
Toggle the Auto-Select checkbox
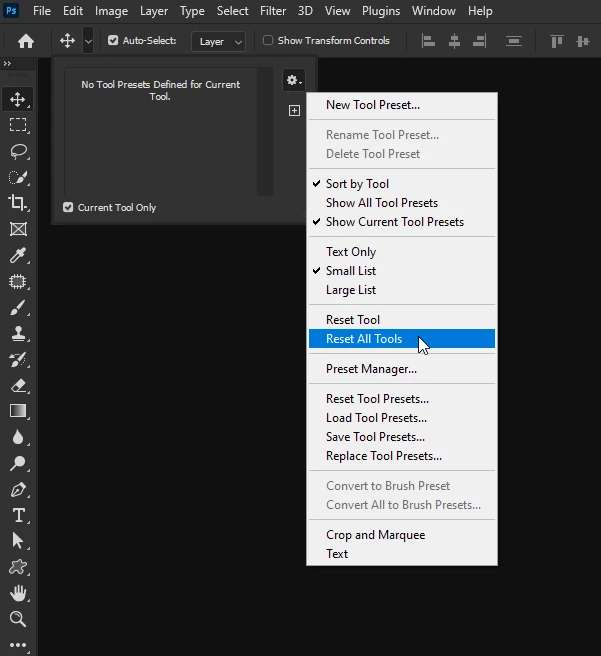pyautogui.click(x=113, y=40)
